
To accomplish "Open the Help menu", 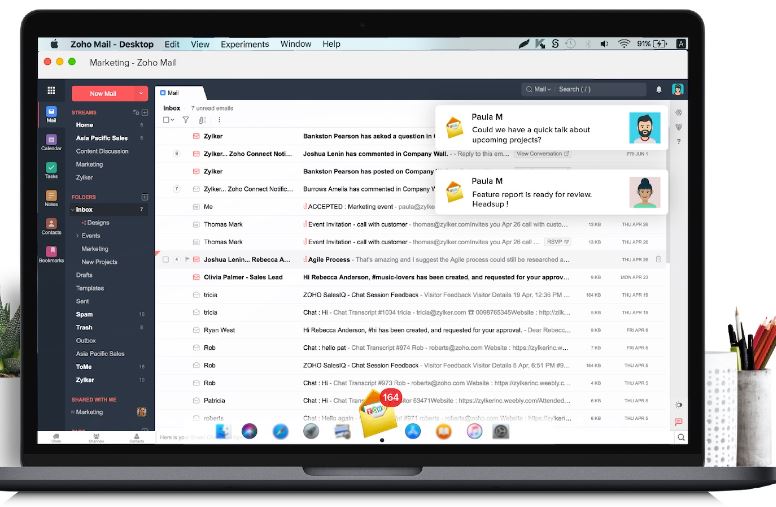I will pyautogui.click(x=331, y=44).
